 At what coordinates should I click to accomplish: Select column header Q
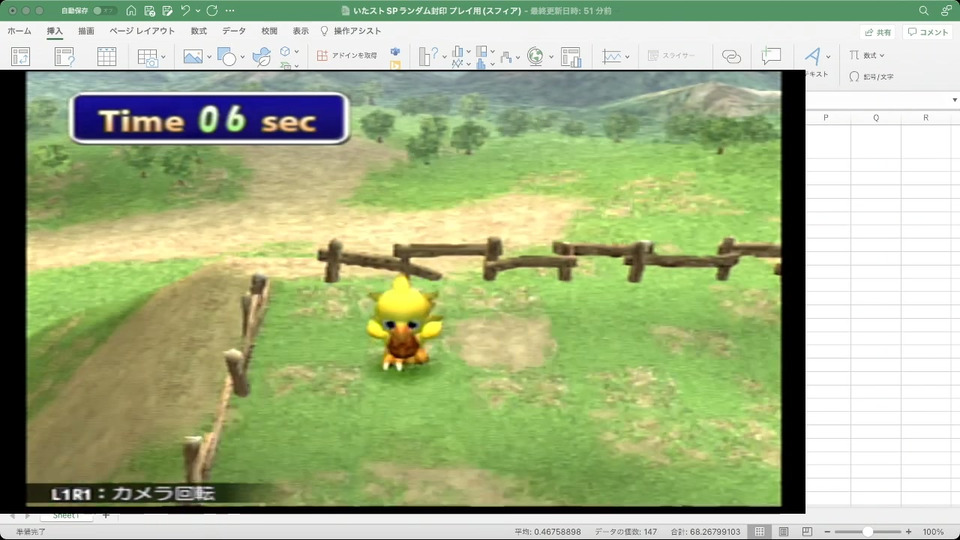point(876,118)
